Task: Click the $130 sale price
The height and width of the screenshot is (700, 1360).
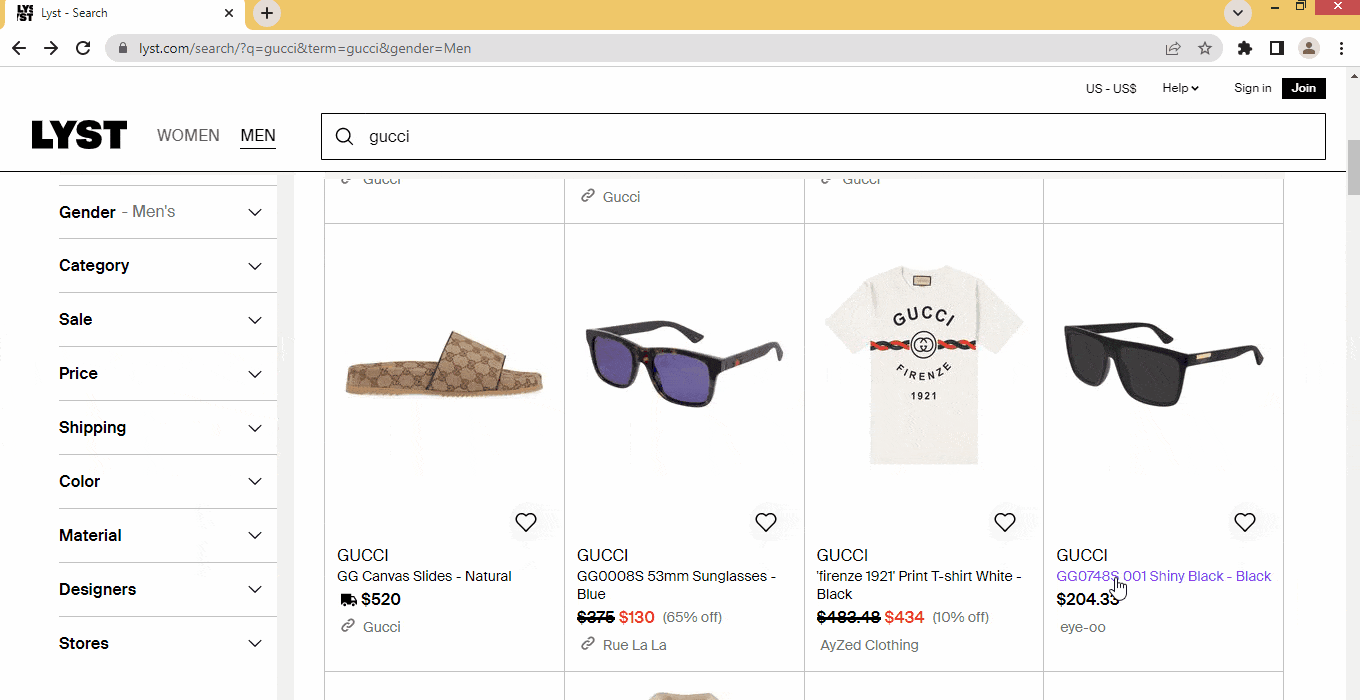Action: tap(637, 617)
